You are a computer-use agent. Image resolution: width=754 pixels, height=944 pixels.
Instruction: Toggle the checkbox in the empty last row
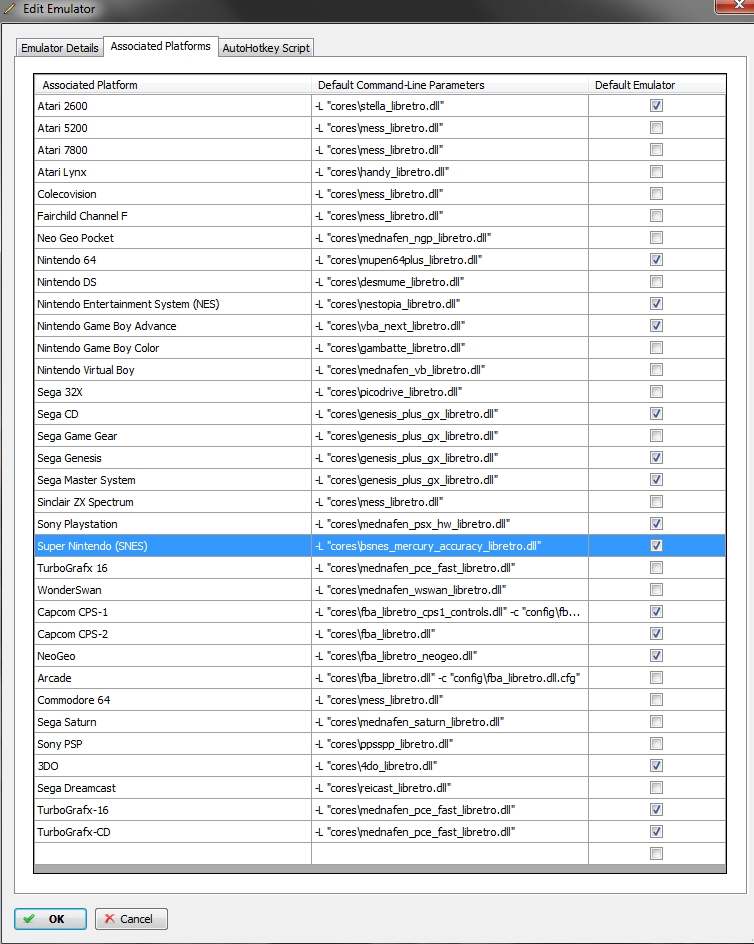656,854
